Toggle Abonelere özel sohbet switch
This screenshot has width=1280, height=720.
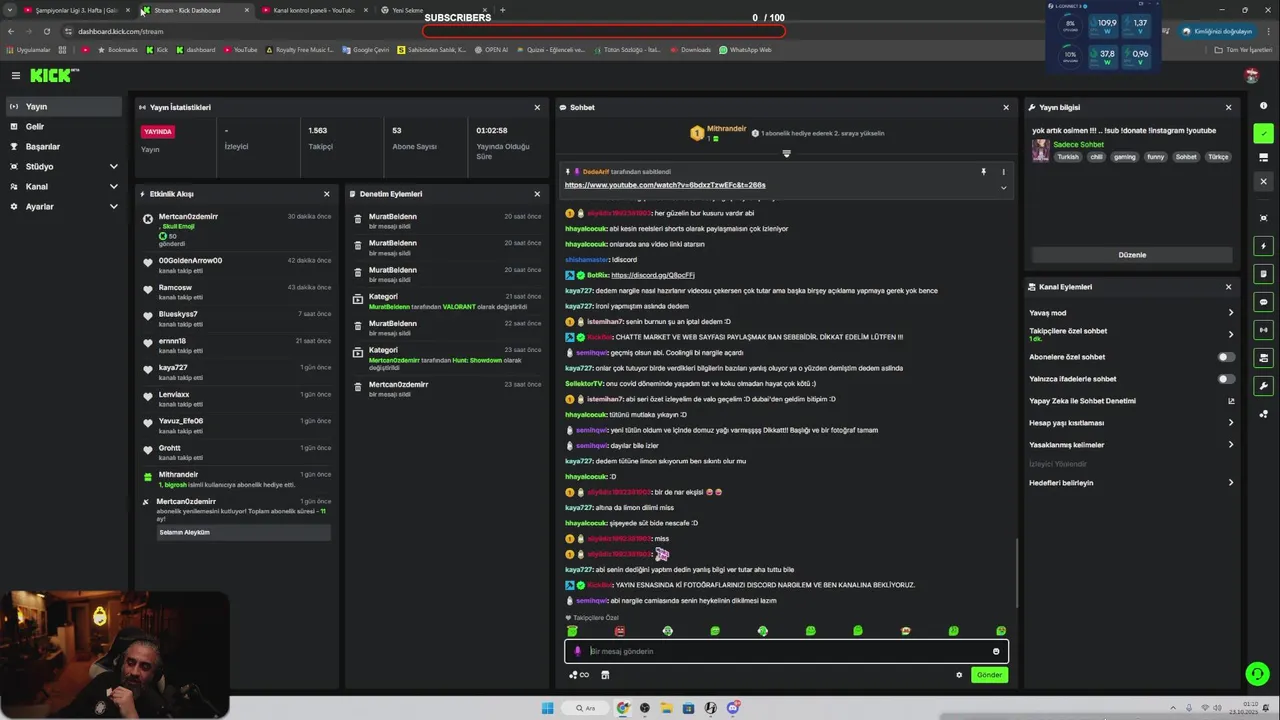tap(1226, 357)
